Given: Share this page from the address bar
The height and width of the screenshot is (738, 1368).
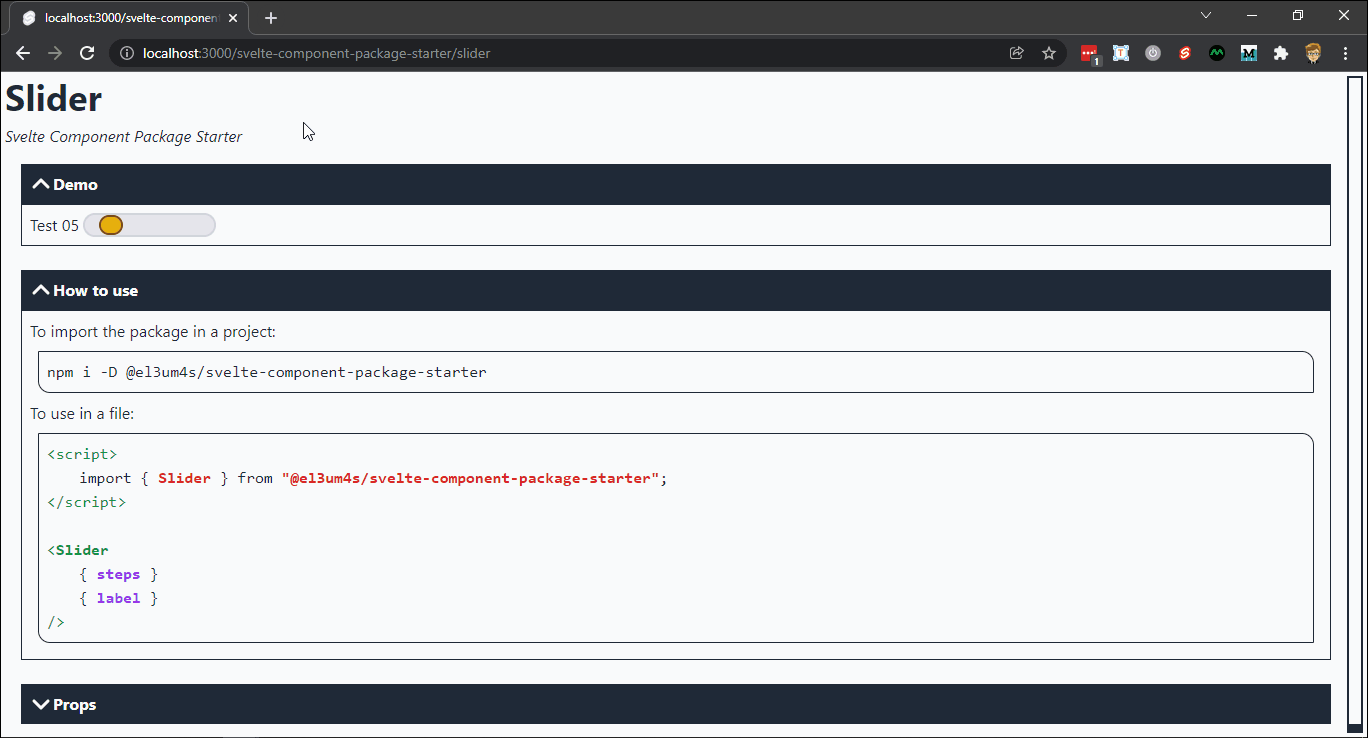Looking at the screenshot, I should pos(1017,53).
